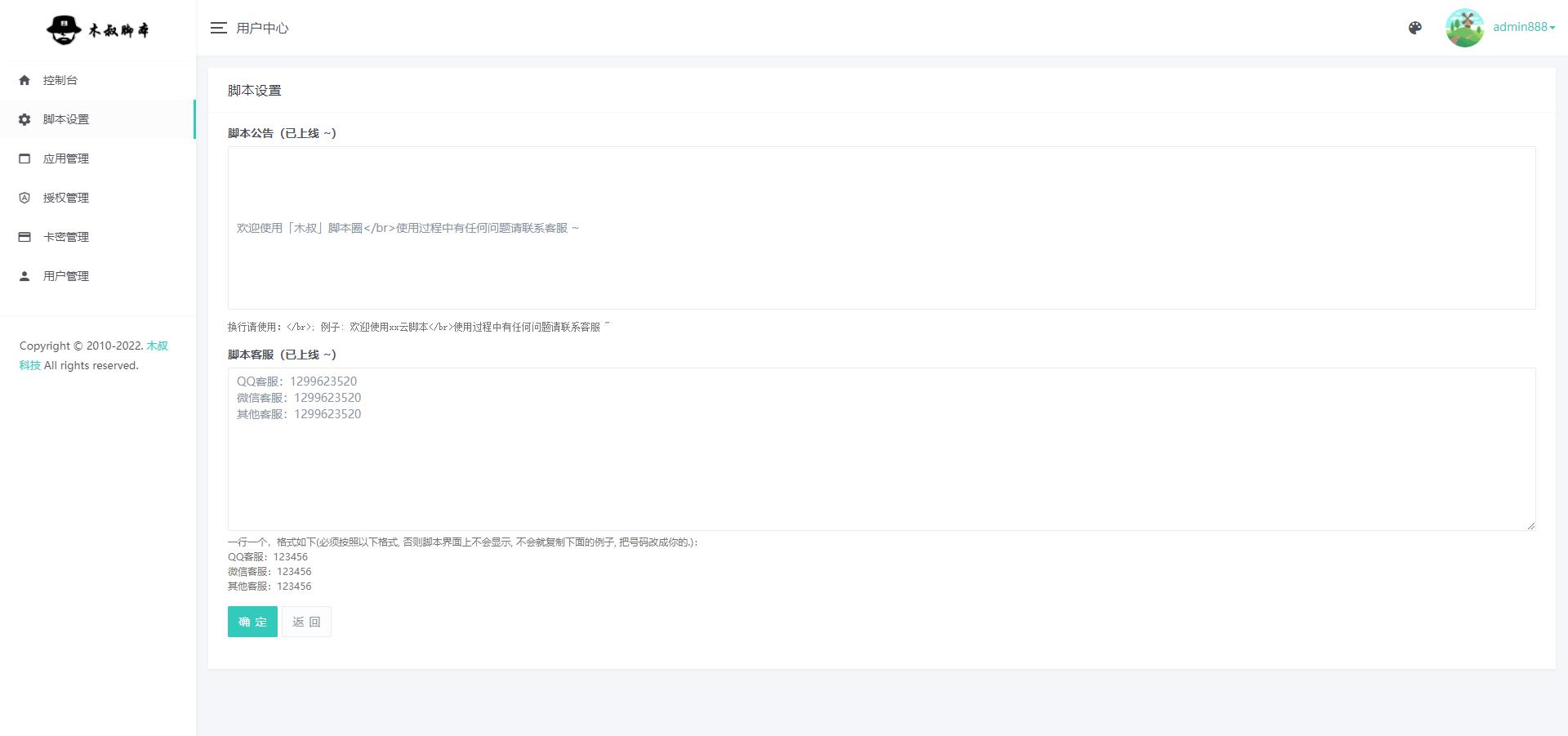The width and height of the screenshot is (1568, 736).
Task: Click the 返回 back button
Action: click(x=306, y=622)
